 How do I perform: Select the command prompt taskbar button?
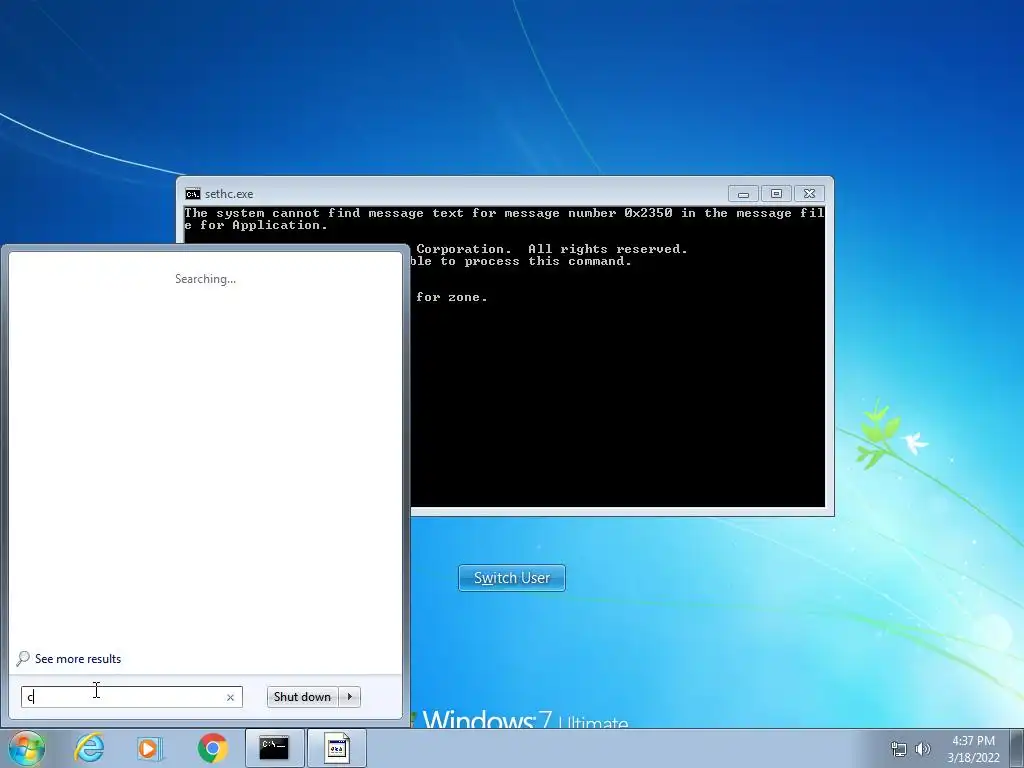pos(274,748)
